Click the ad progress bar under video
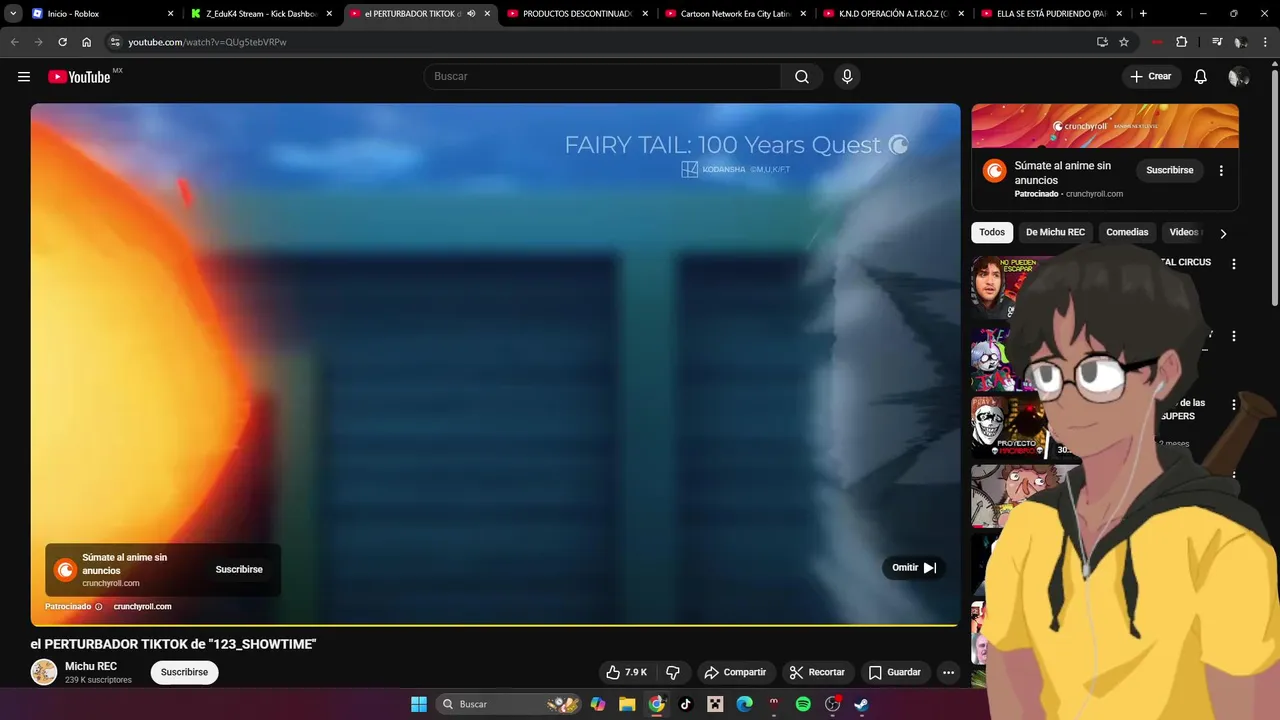Screen dimensions: 1280x720 (x=495, y=625)
